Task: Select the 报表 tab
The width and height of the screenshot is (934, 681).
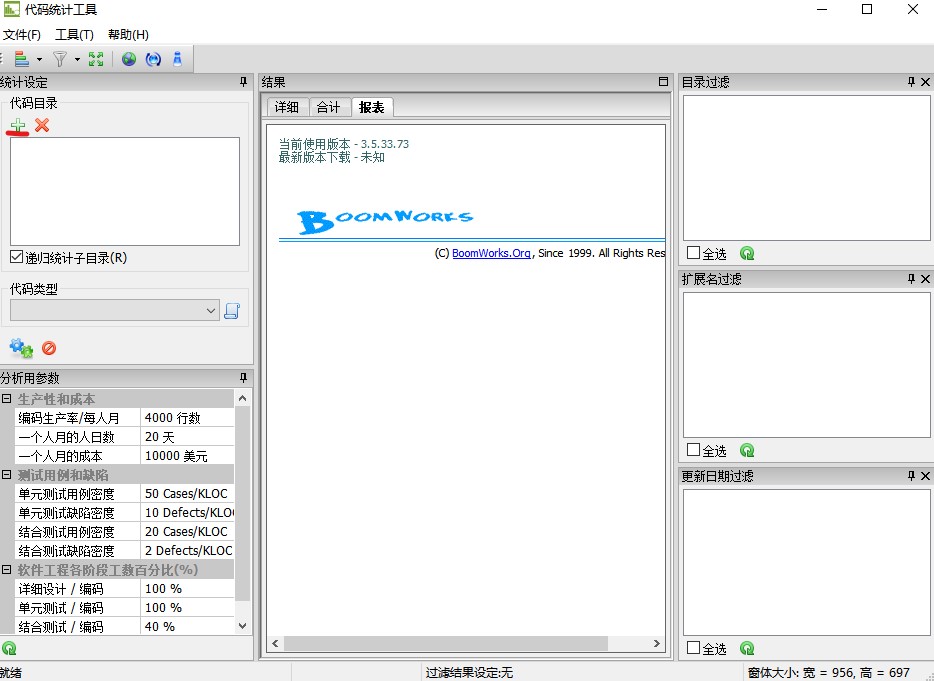Action: point(372,107)
